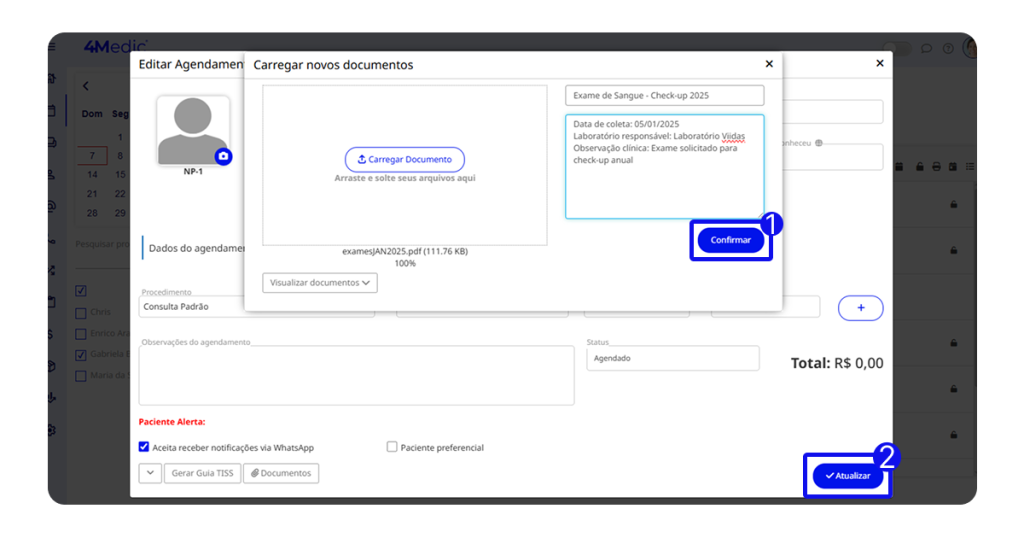1024x538 pixels.
Task: Click the Confirmar button
Action: click(730, 240)
